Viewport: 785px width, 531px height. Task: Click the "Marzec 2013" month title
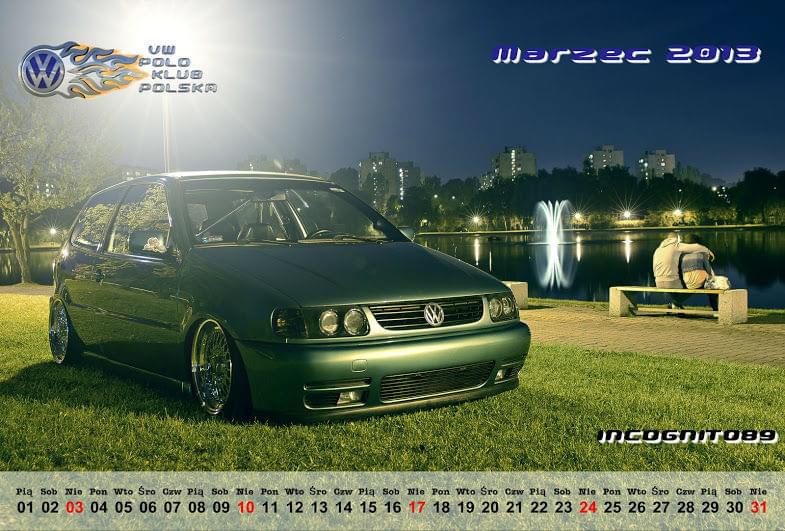626,55
